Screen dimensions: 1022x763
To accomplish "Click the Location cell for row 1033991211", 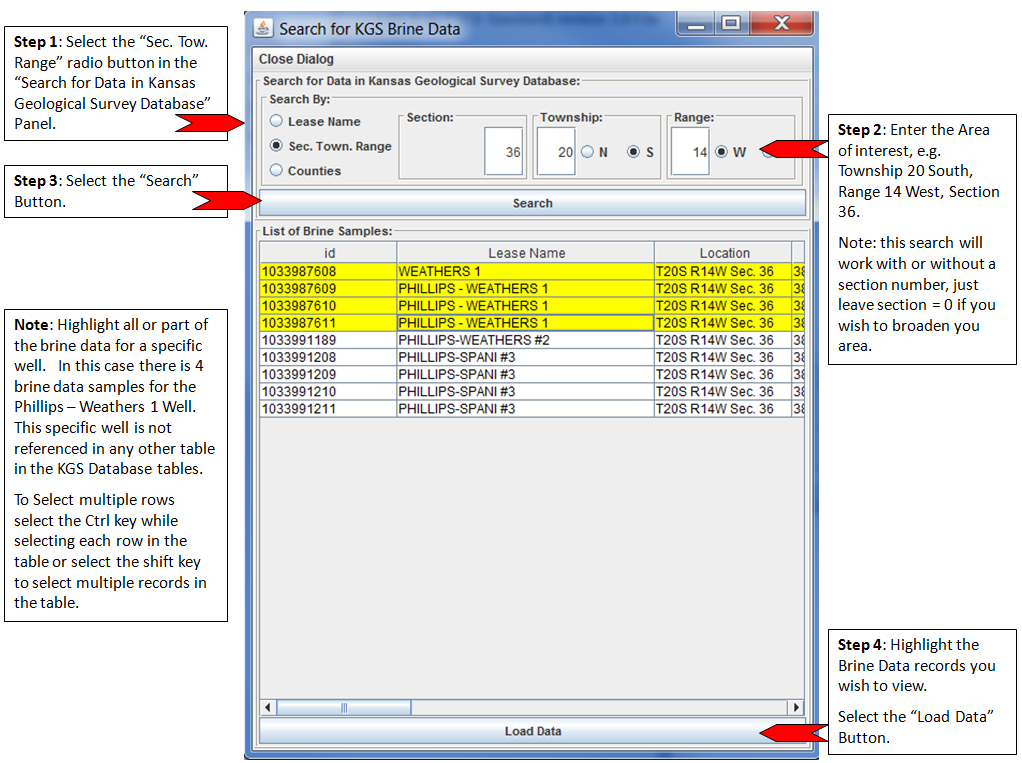I will [723, 409].
